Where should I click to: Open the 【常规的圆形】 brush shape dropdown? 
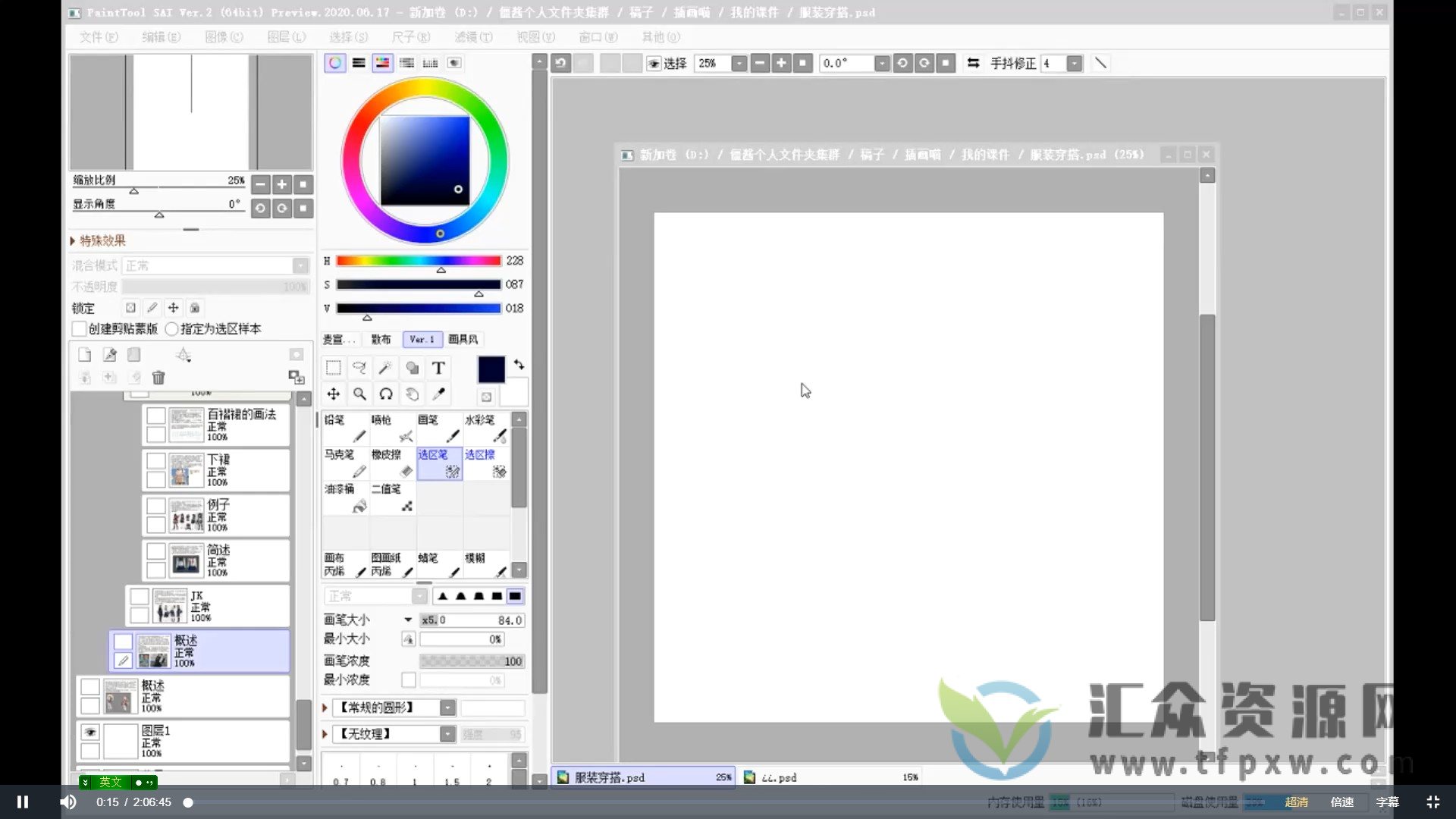[448, 708]
